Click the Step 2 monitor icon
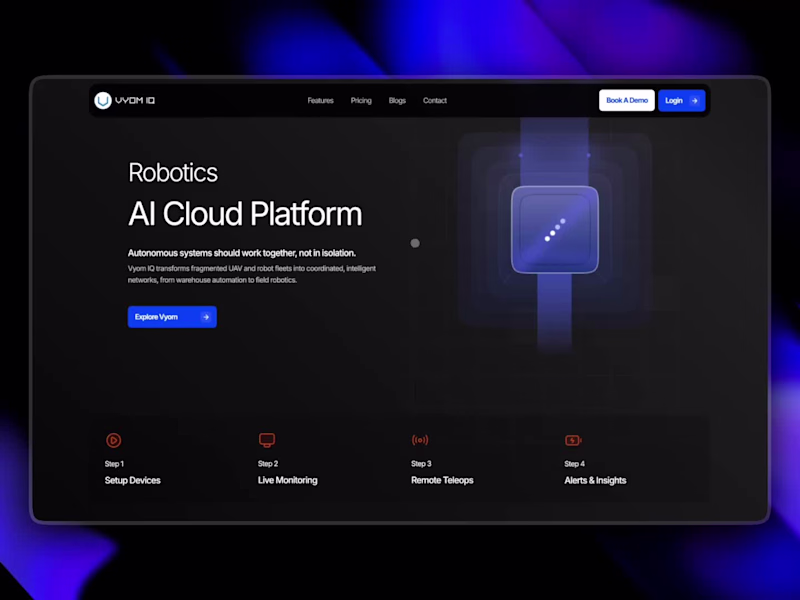The image size is (800, 600). click(267, 440)
